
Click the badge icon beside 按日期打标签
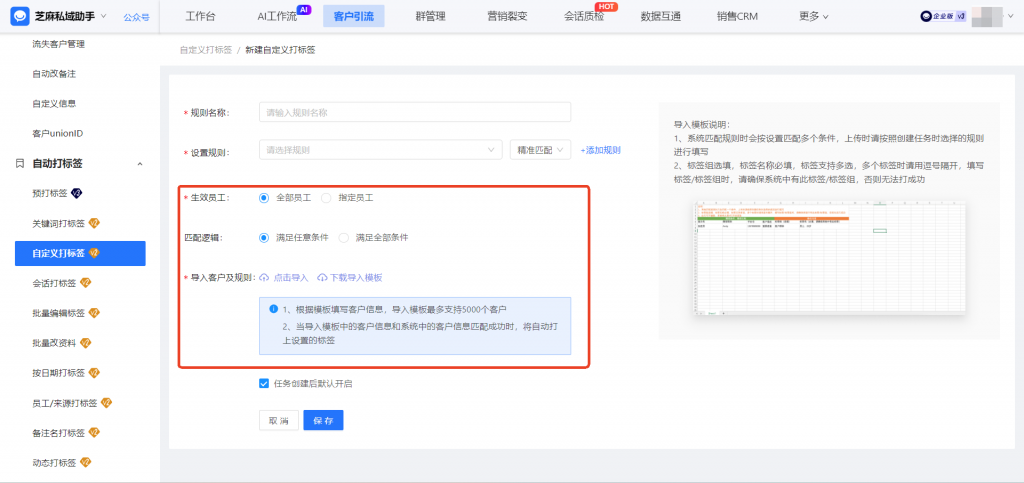point(94,373)
